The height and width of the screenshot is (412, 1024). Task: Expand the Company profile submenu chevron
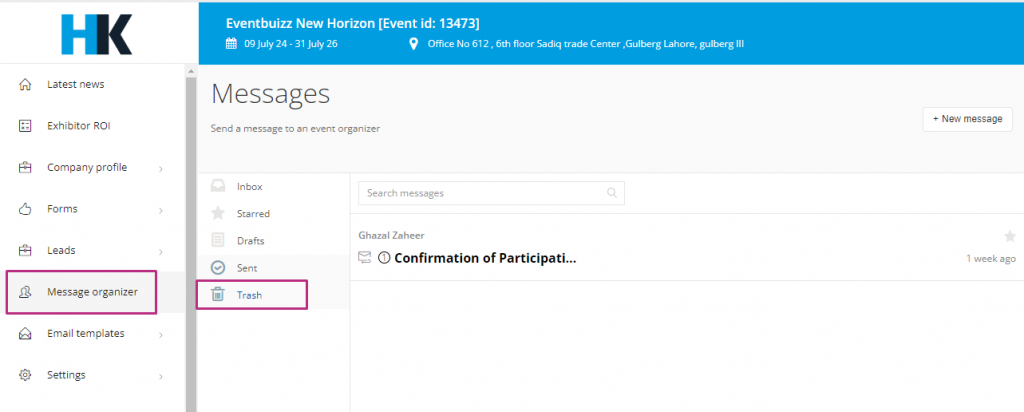coord(161,168)
